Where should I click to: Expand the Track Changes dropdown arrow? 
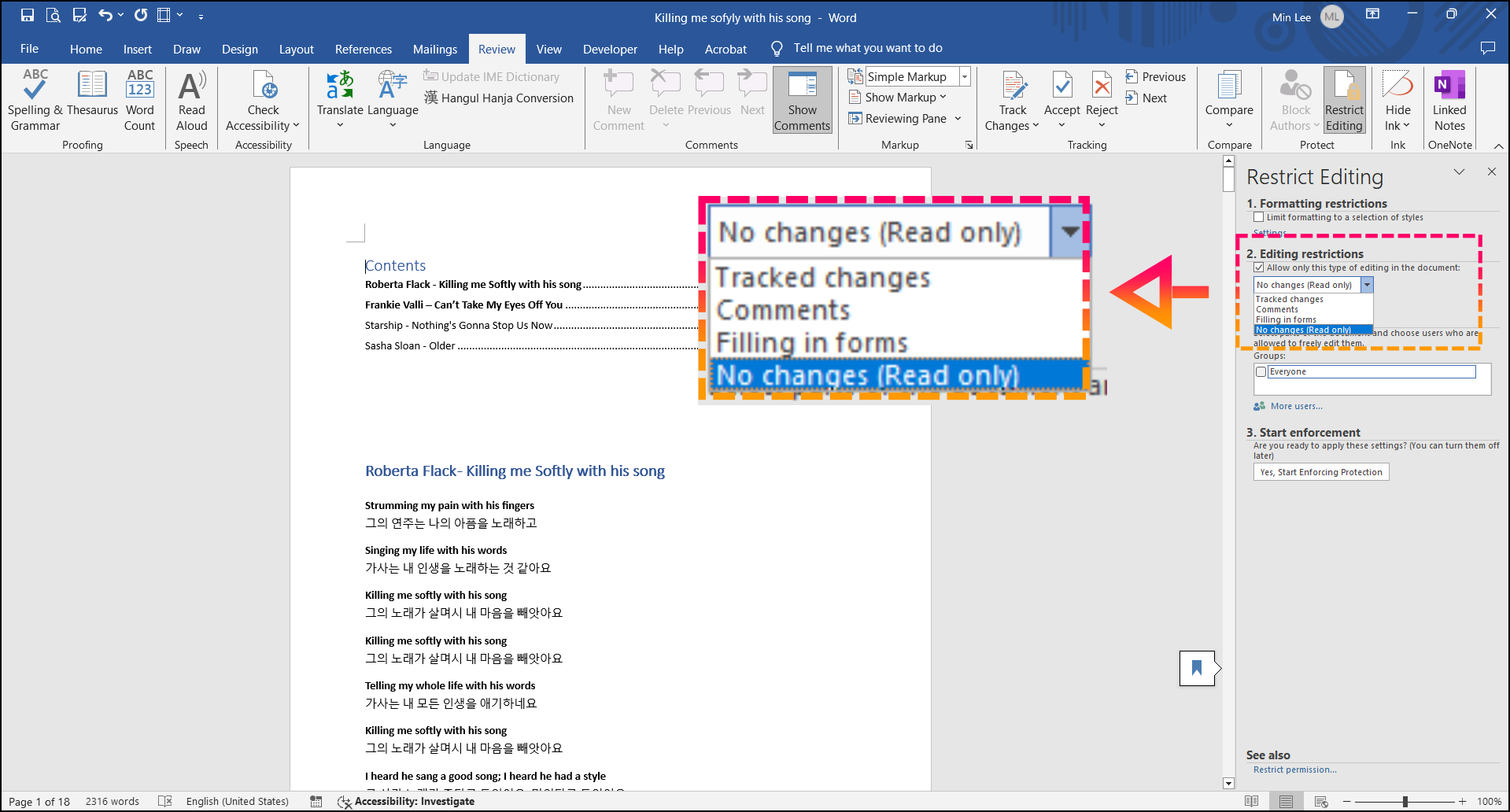[1036, 126]
